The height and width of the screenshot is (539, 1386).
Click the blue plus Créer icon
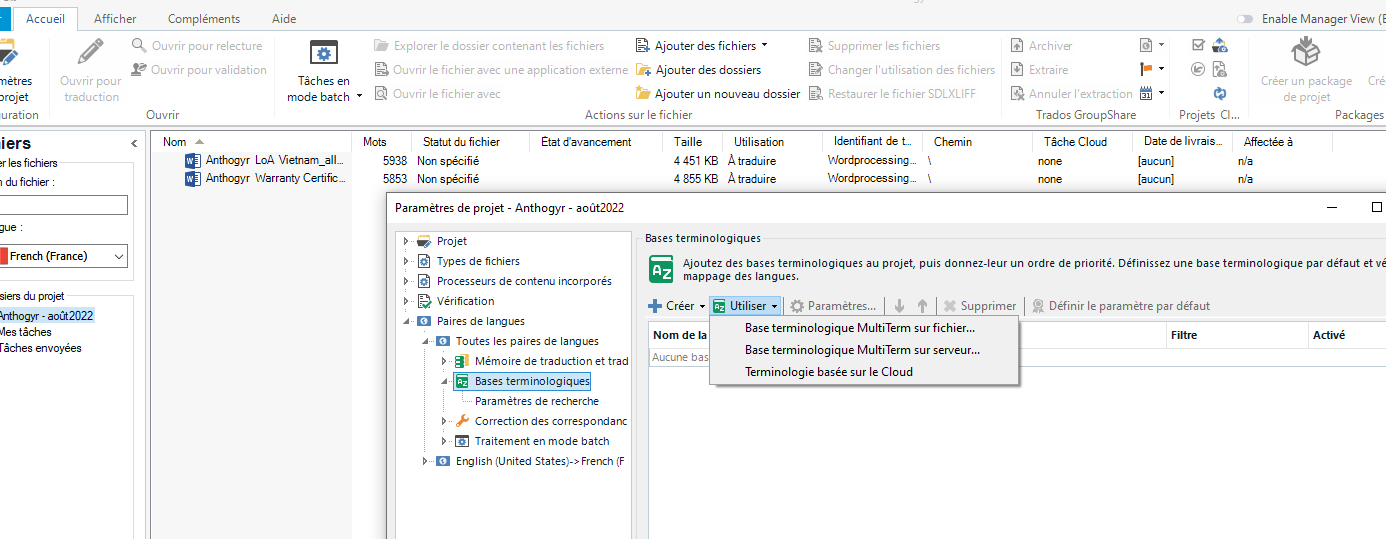click(x=655, y=306)
